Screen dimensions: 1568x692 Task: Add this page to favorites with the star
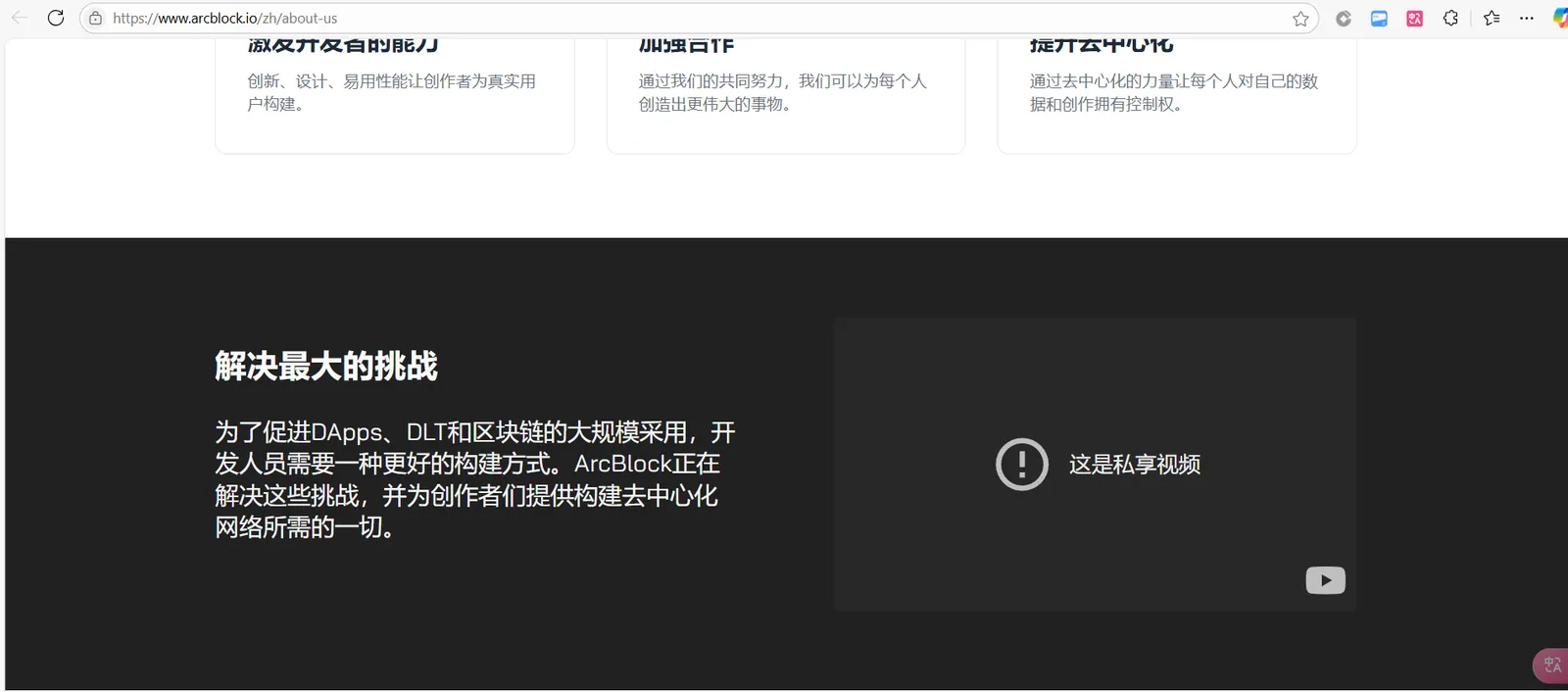point(1300,19)
